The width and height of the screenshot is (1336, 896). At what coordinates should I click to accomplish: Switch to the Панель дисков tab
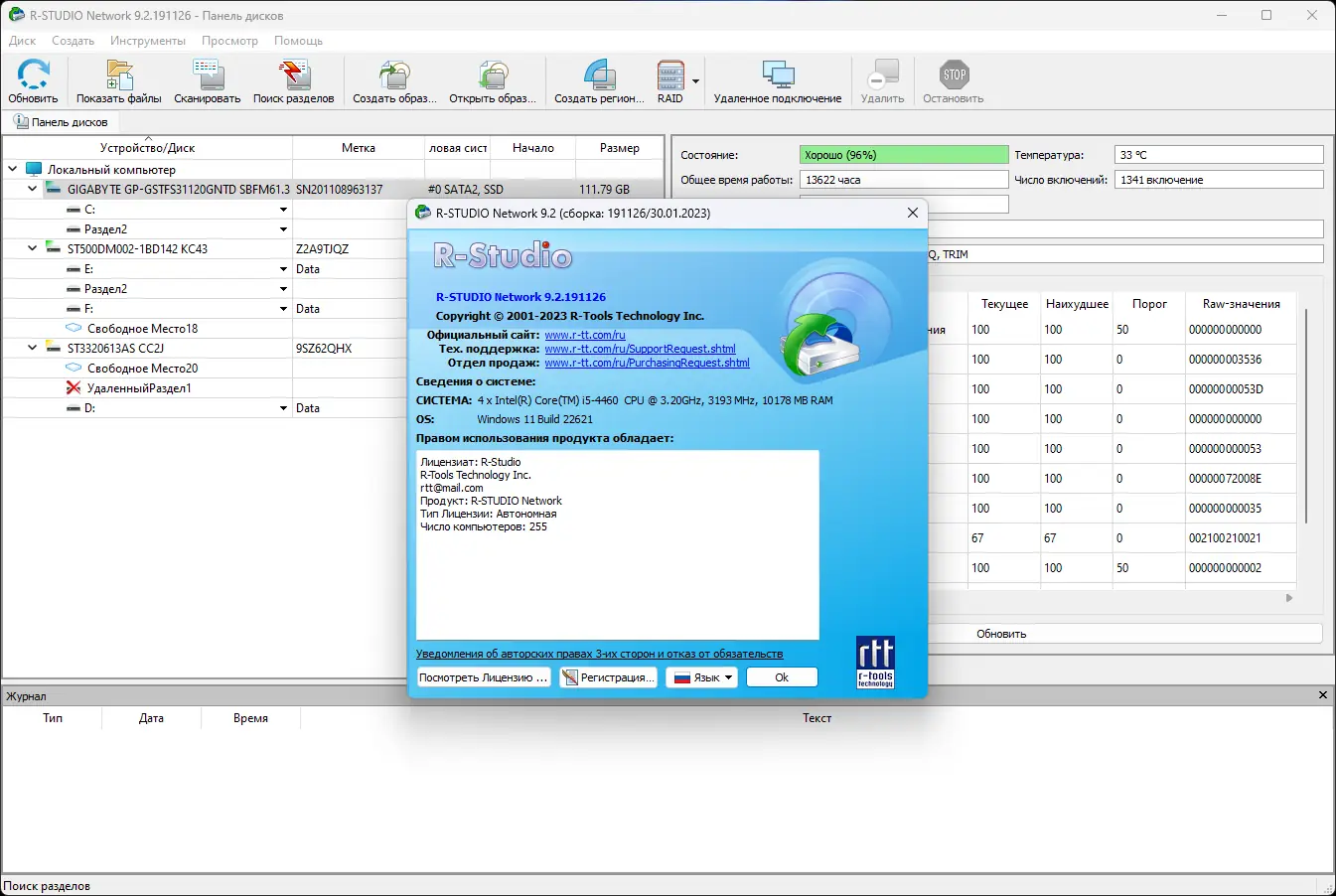[62, 120]
